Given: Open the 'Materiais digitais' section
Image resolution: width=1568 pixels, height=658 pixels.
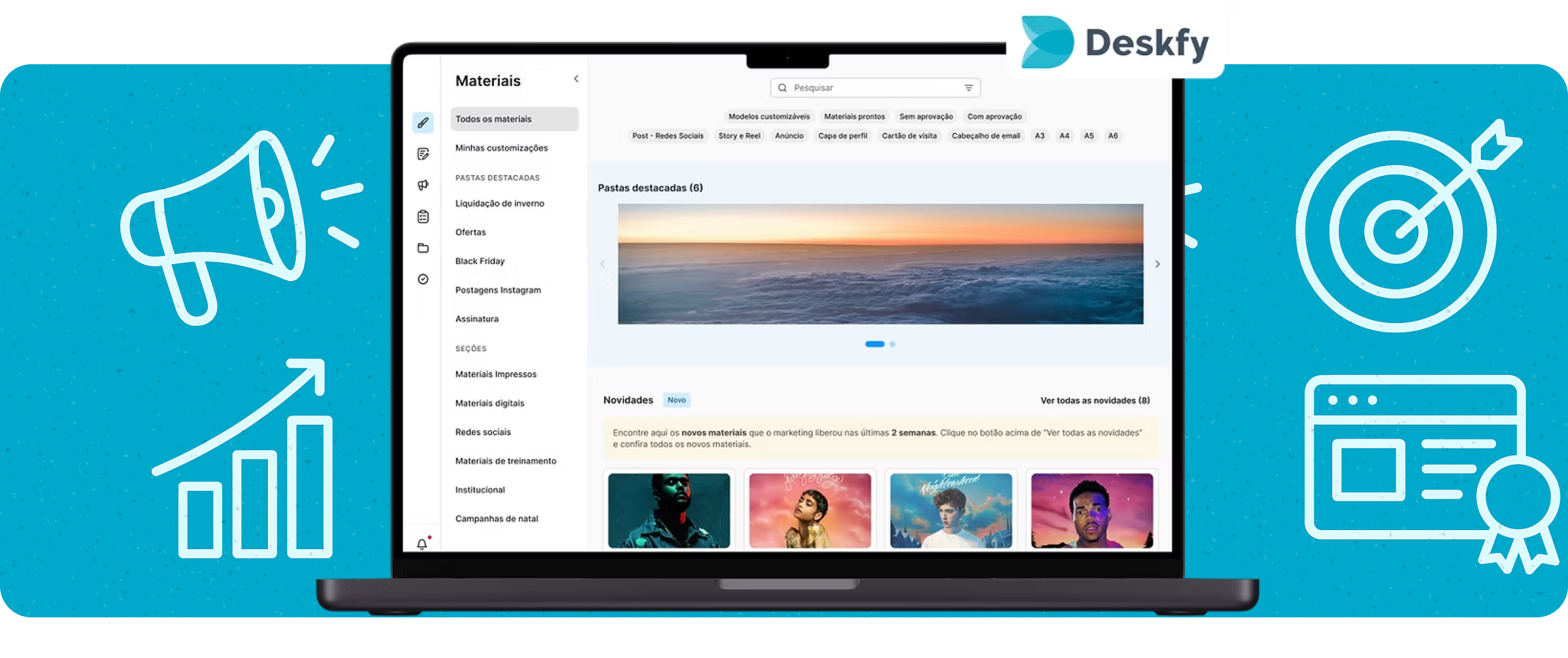Looking at the screenshot, I should (x=489, y=403).
